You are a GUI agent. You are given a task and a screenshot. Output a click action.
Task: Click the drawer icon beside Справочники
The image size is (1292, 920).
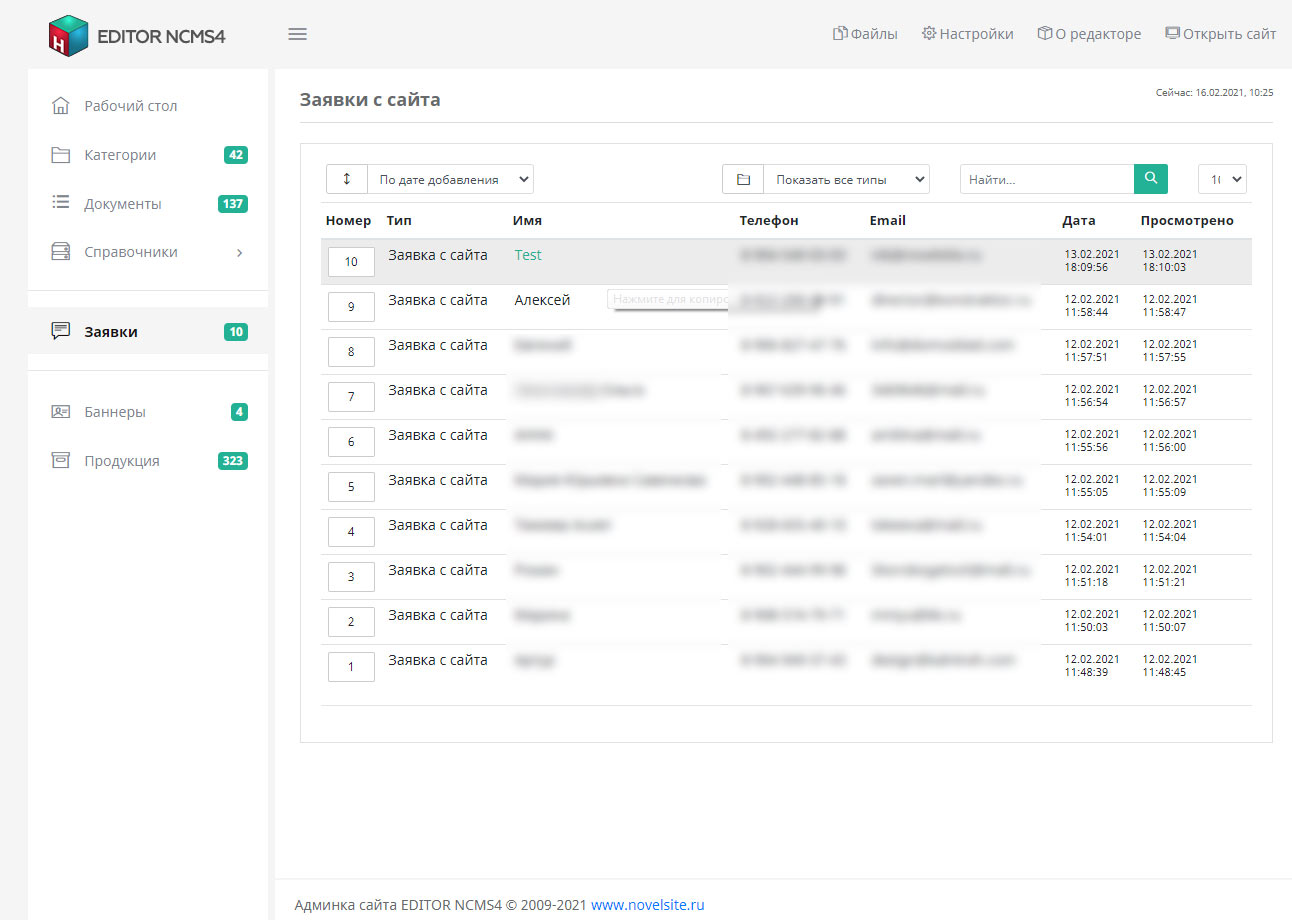click(61, 252)
